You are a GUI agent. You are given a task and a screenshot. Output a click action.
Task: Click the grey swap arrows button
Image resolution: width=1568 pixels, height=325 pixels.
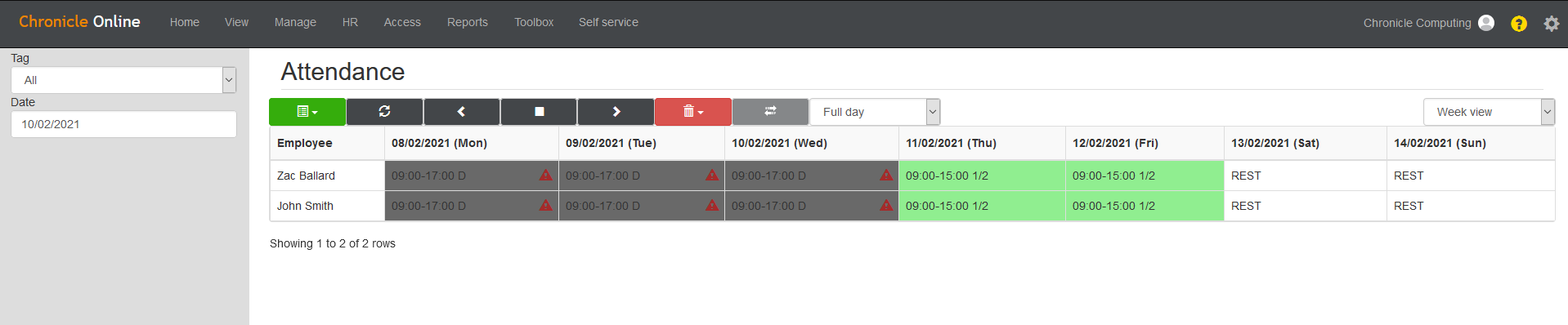(x=770, y=112)
